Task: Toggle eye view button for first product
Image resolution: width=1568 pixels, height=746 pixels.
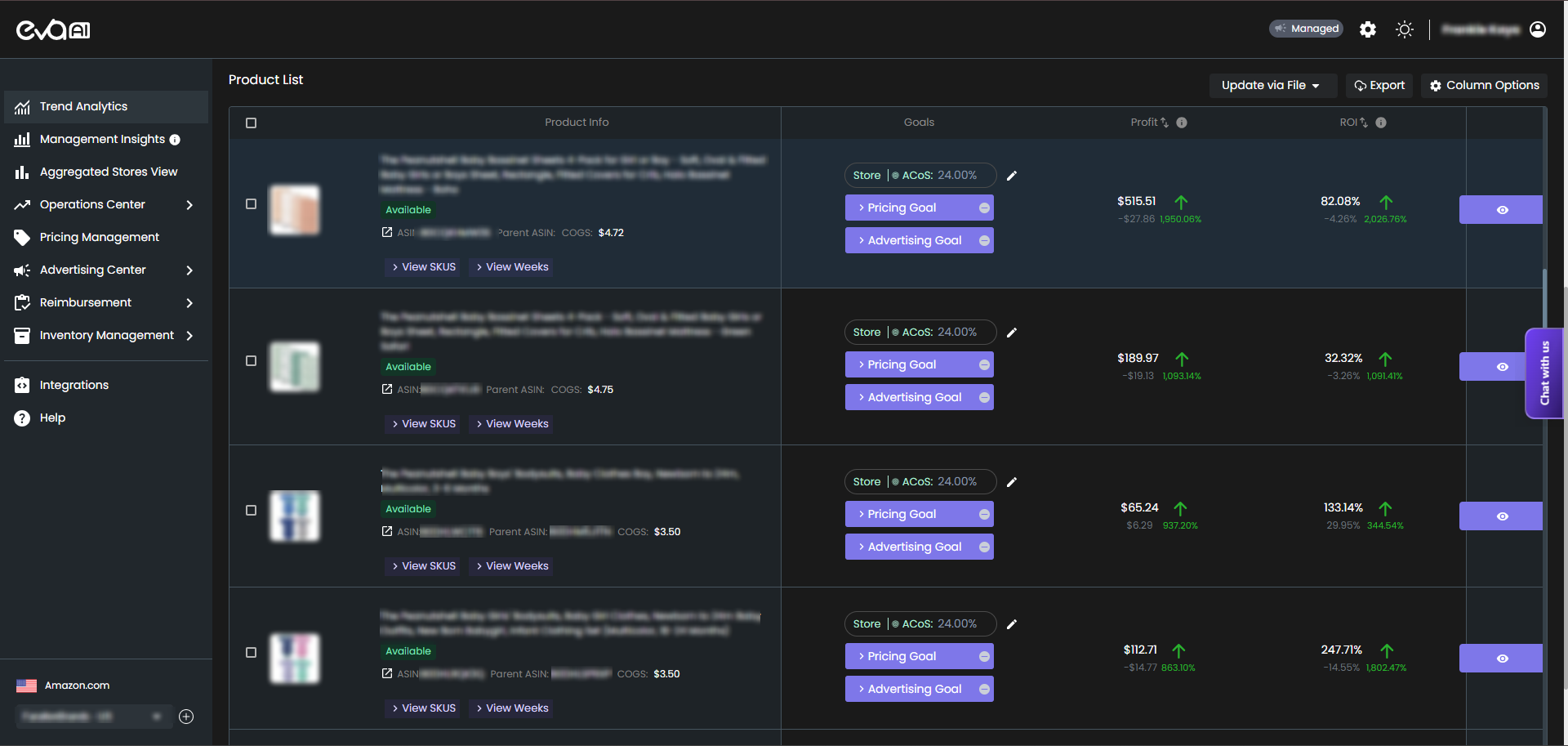Action: pyautogui.click(x=1501, y=210)
